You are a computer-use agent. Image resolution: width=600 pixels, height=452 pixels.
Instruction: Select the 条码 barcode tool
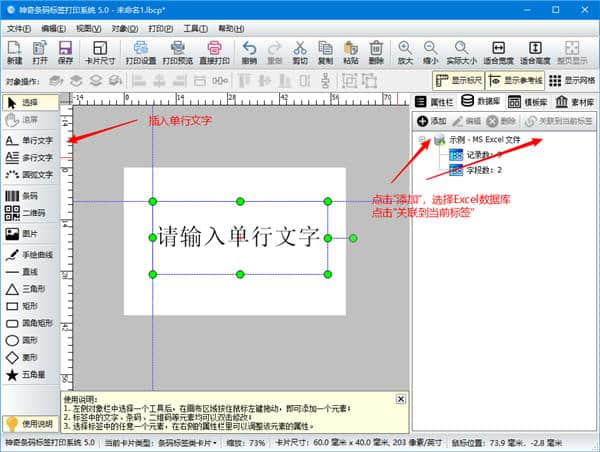click(30, 196)
